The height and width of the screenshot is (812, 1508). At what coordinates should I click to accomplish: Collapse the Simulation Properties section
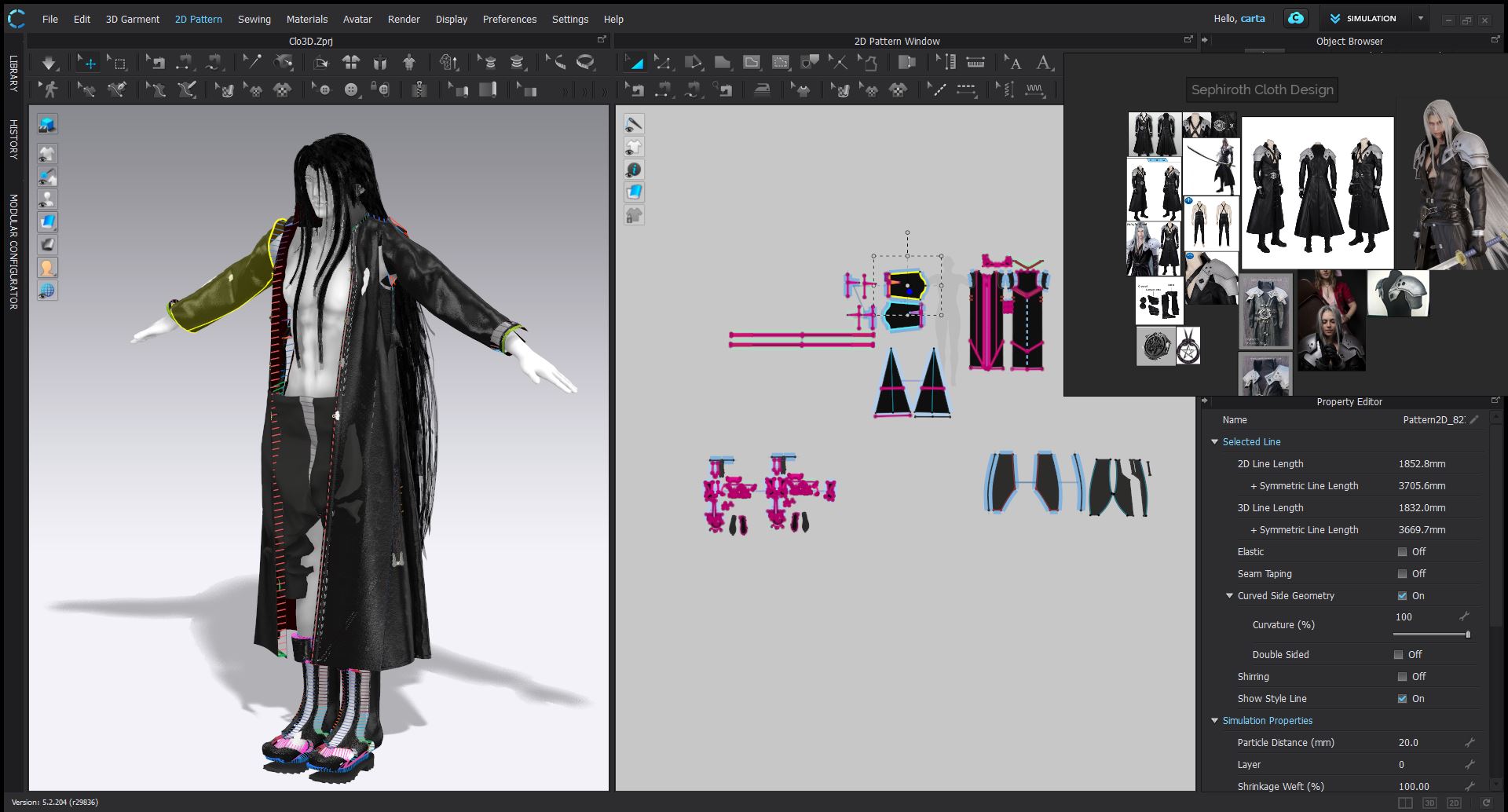[x=1215, y=721]
